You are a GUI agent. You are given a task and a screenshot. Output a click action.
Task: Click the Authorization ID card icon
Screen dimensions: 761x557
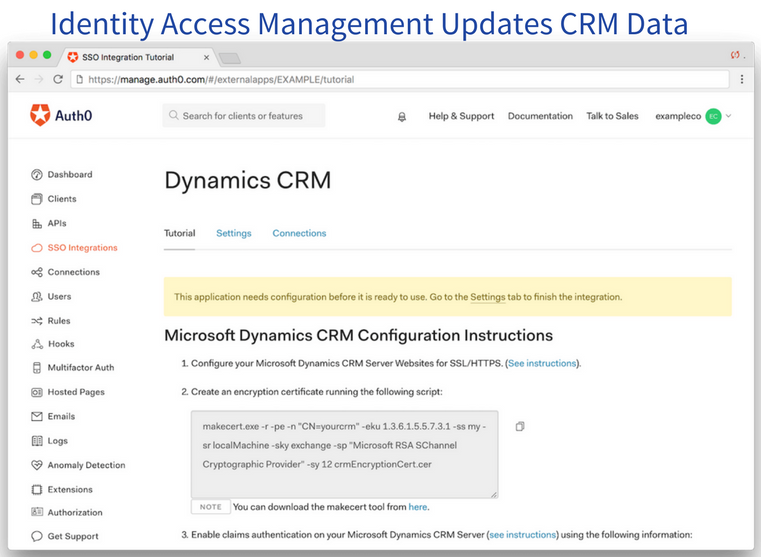point(37,512)
